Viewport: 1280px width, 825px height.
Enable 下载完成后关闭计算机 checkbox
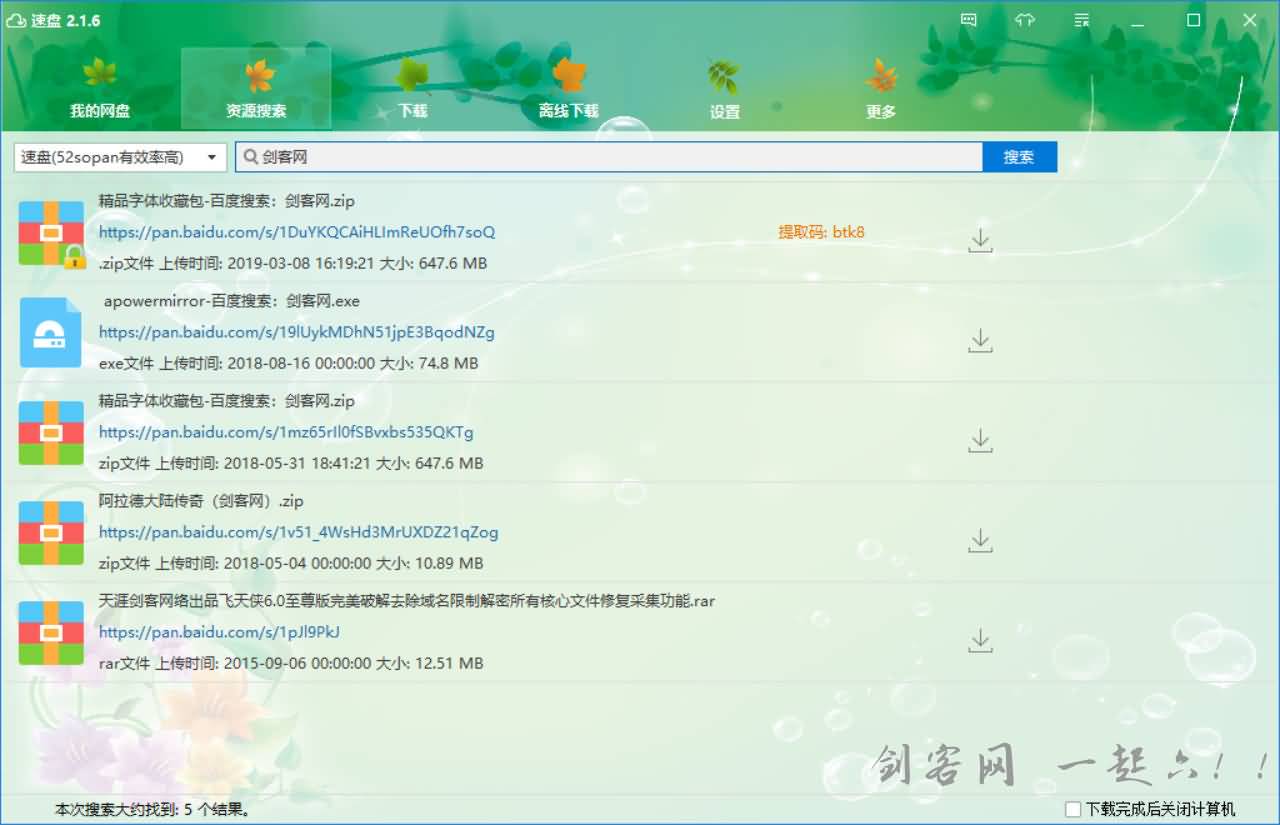[x=1073, y=809]
